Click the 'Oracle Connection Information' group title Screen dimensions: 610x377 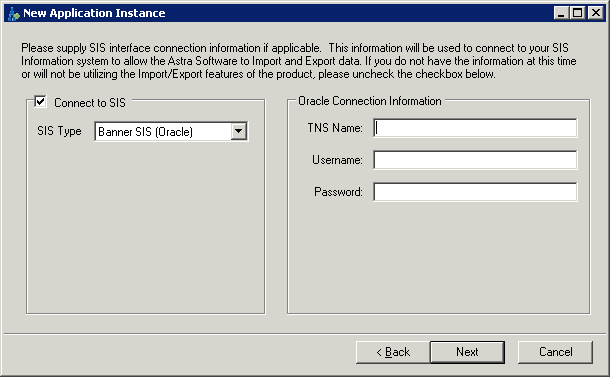[x=370, y=101]
